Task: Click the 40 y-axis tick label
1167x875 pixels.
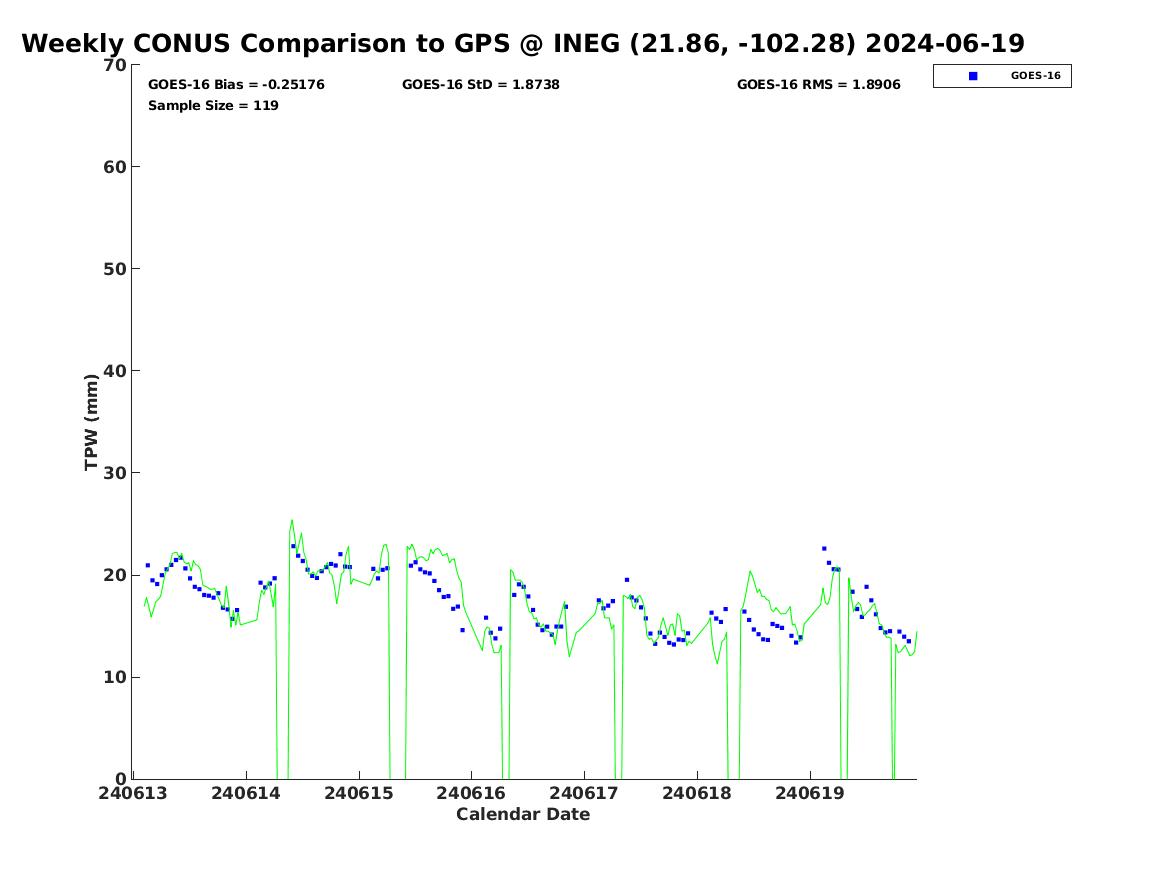Action: (x=115, y=371)
